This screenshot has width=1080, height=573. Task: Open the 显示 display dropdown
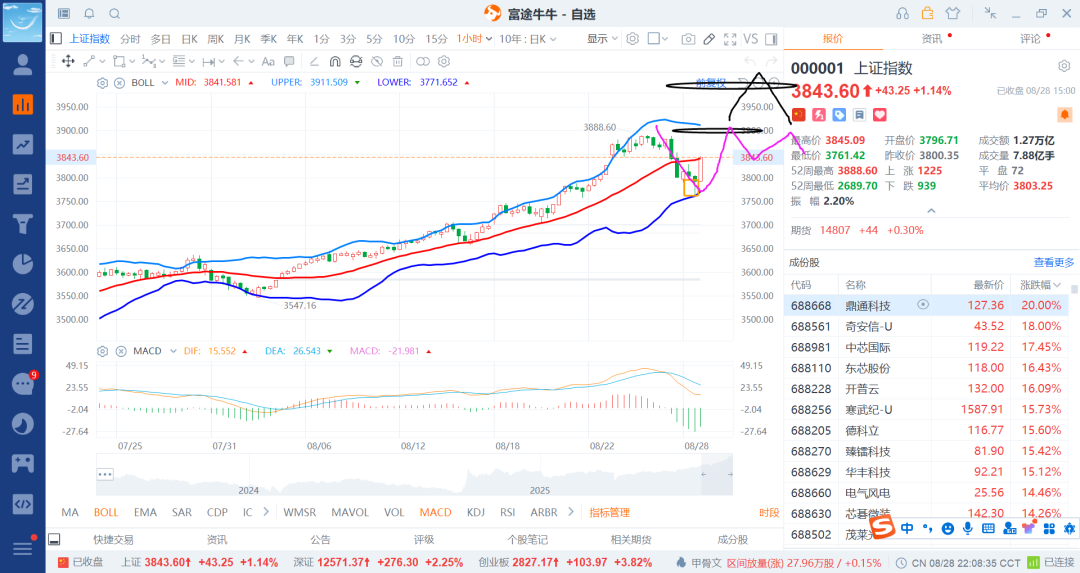pos(602,39)
